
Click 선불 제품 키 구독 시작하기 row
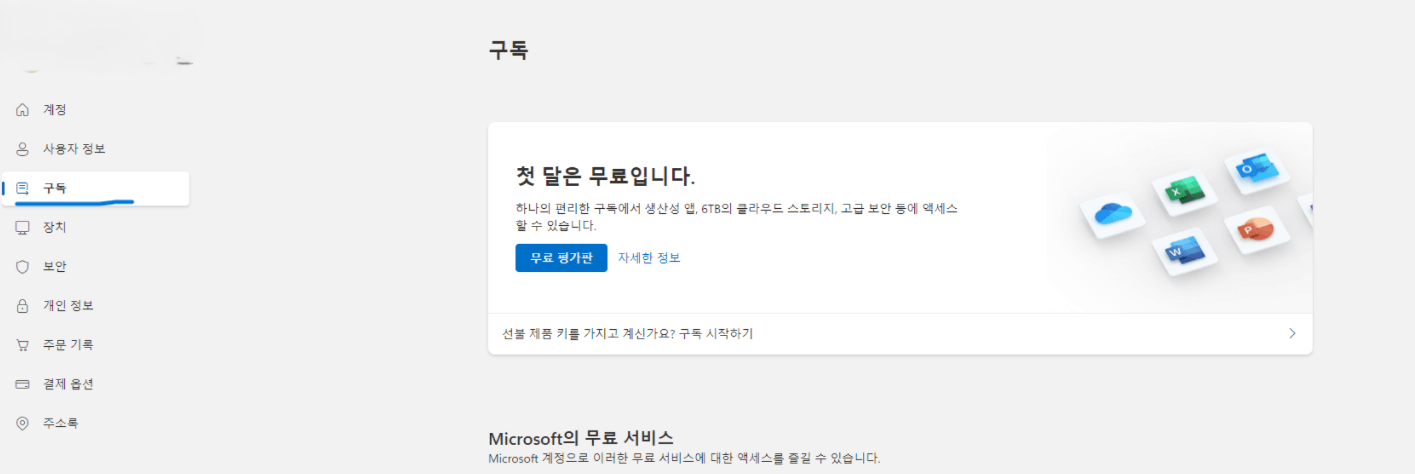tap(900, 334)
